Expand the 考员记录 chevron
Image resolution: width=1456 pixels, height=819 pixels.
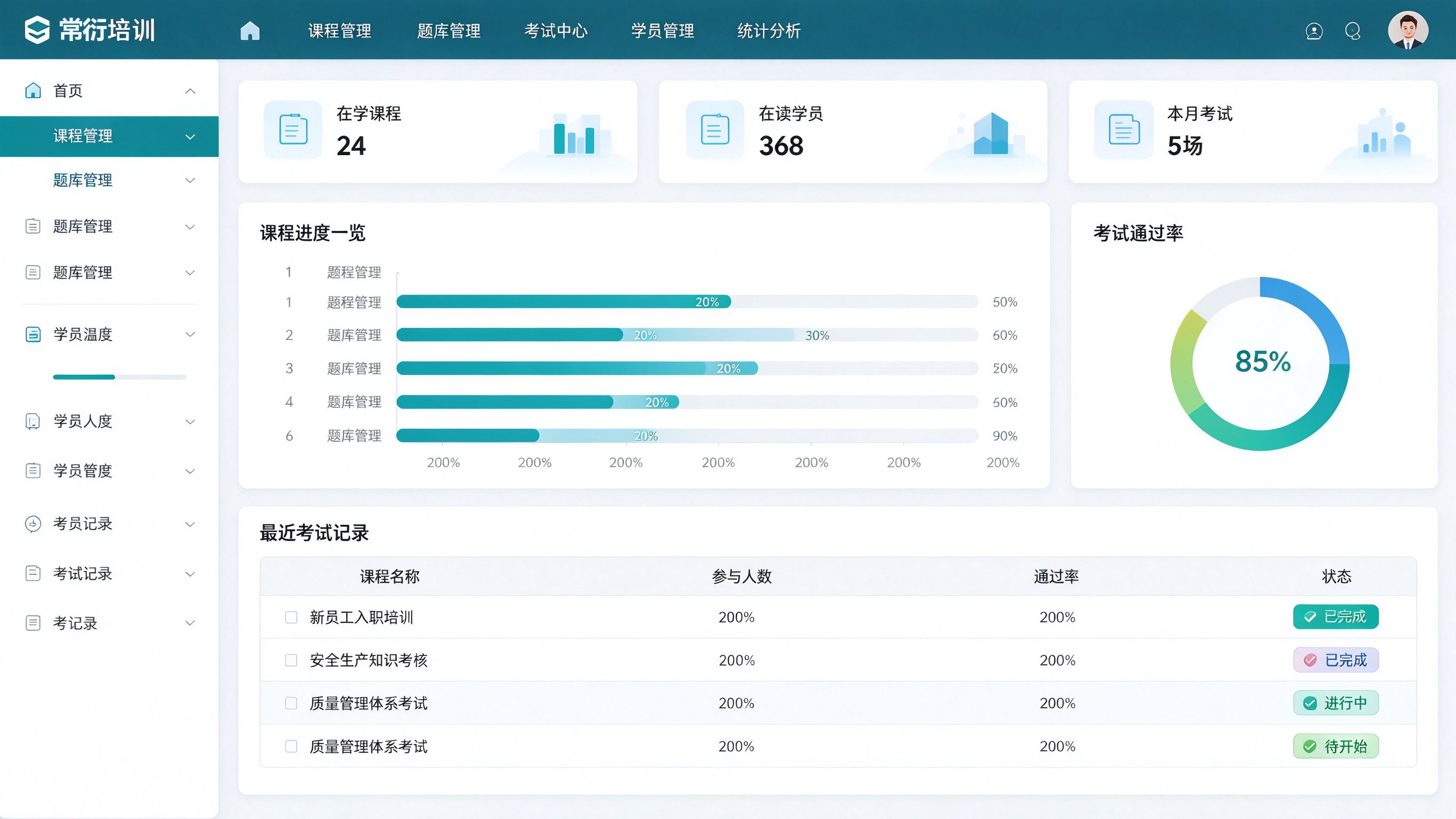click(190, 524)
